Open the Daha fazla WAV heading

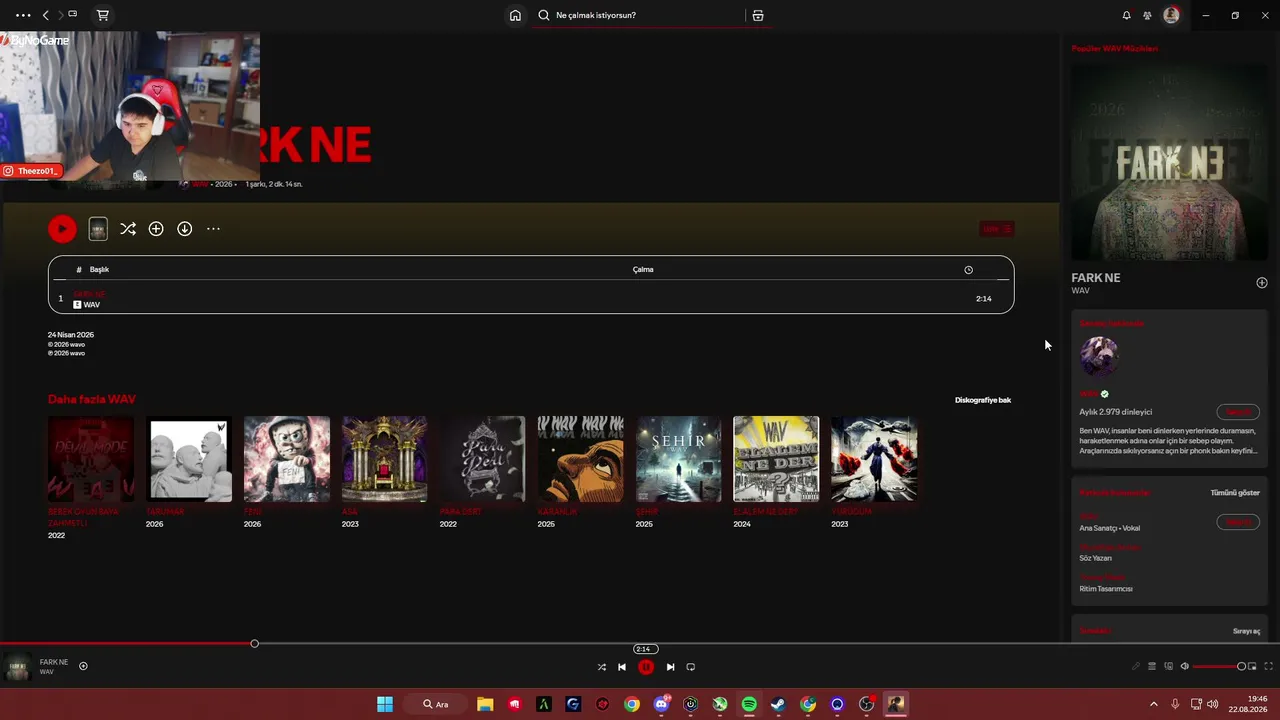[92, 399]
